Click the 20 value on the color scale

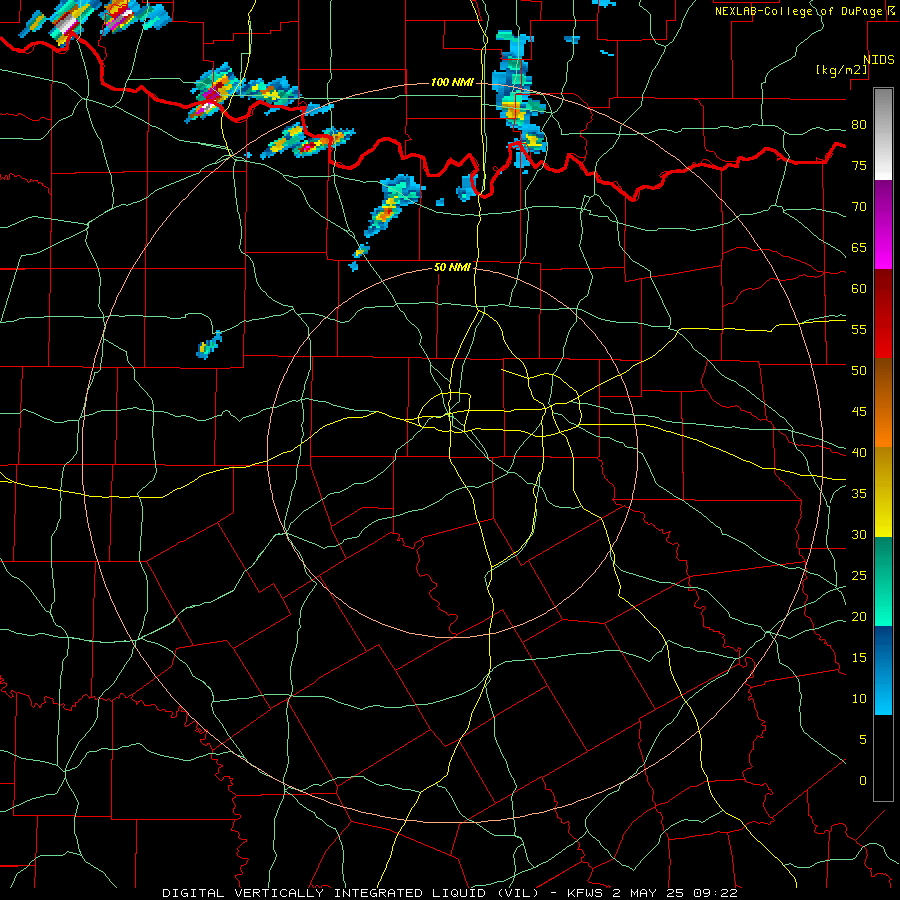point(859,616)
